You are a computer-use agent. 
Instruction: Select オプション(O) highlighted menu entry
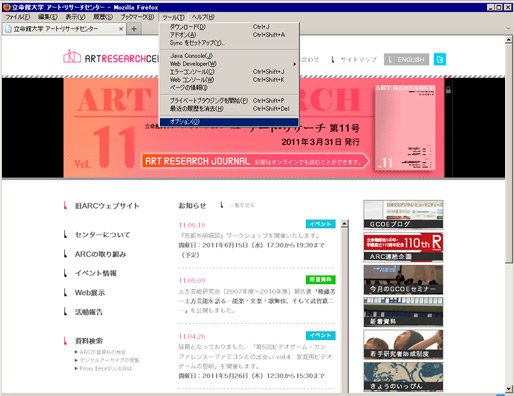(229, 122)
